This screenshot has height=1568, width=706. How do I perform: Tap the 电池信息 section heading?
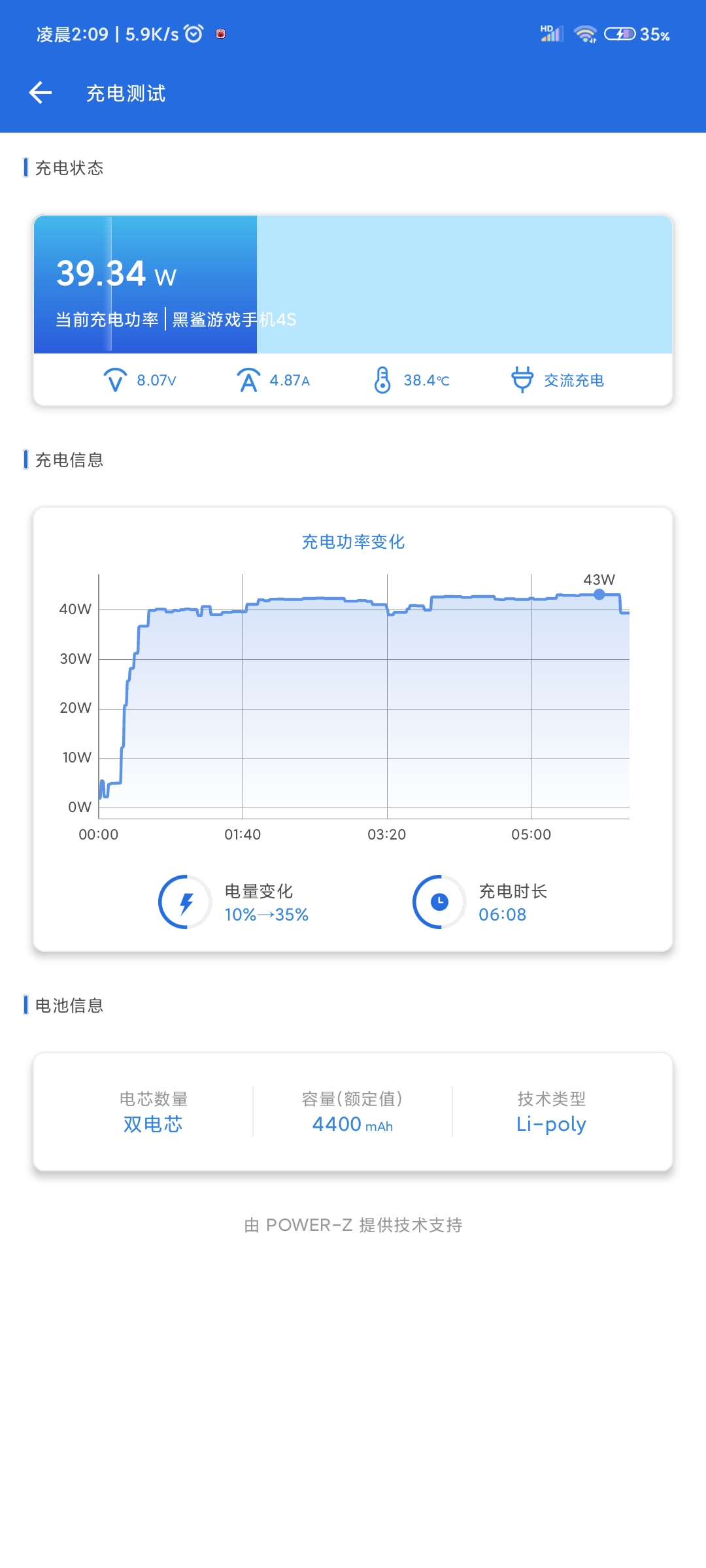point(69,1005)
